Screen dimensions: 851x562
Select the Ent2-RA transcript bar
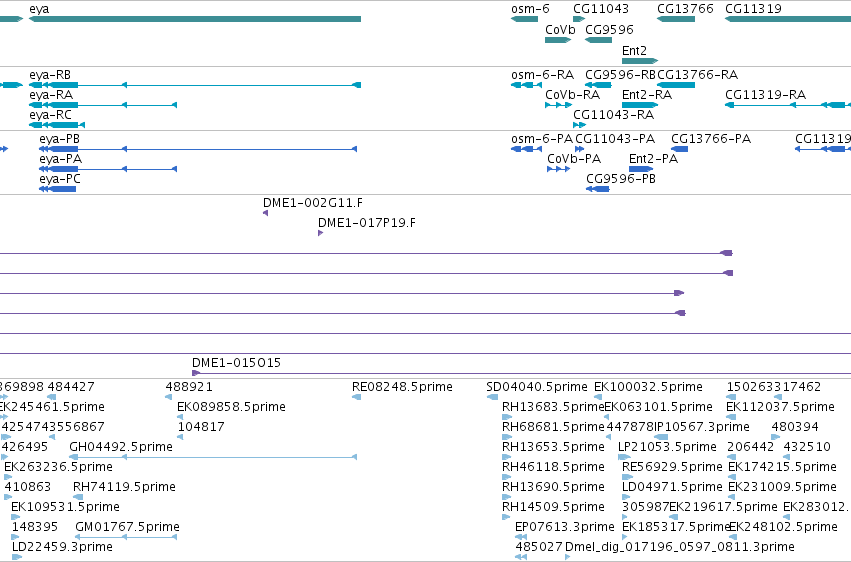pyautogui.click(x=640, y=105)
